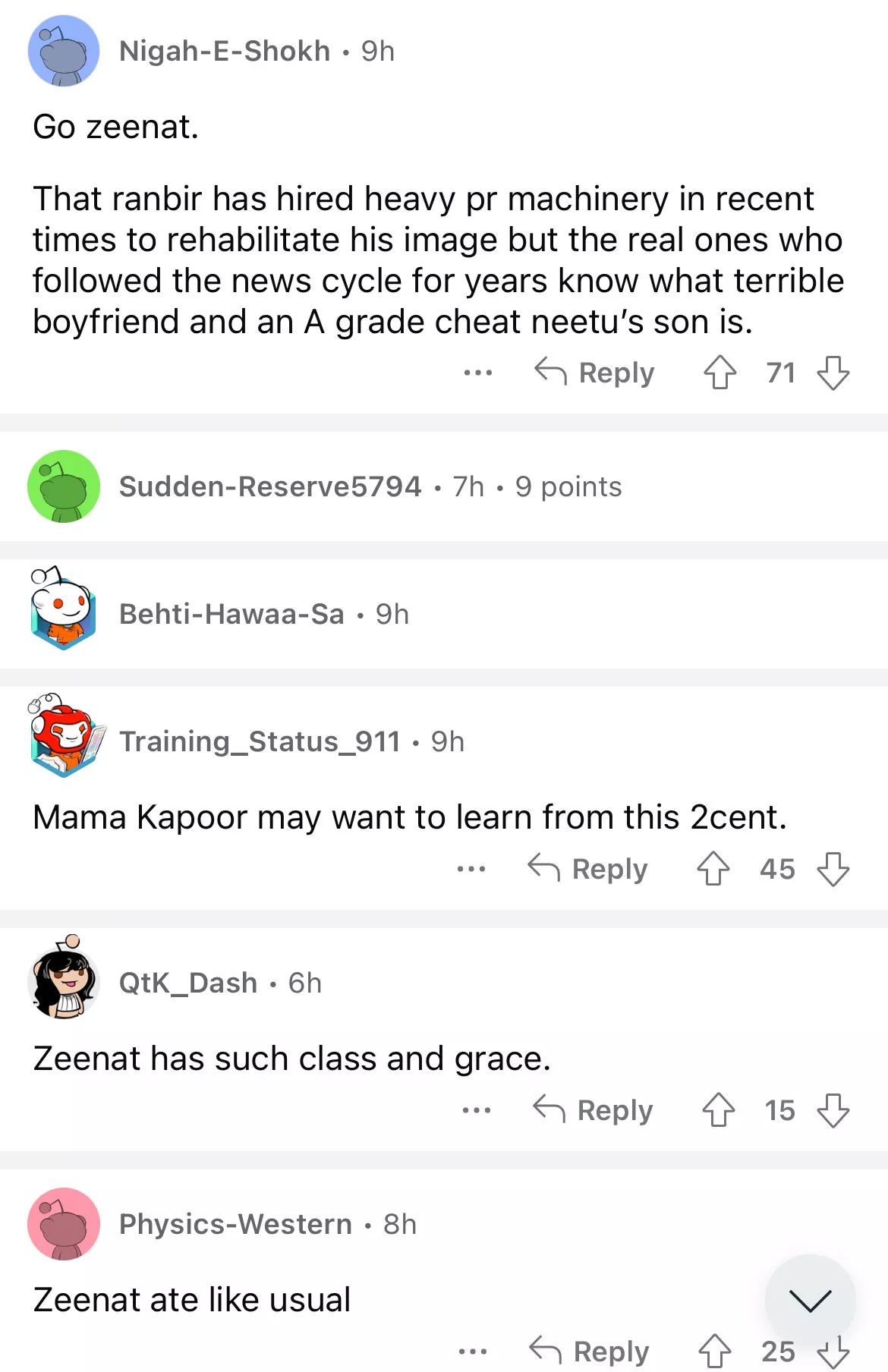
Task: Downvote Nigah-E-Shokh's comment
Action: pos(833,373)
